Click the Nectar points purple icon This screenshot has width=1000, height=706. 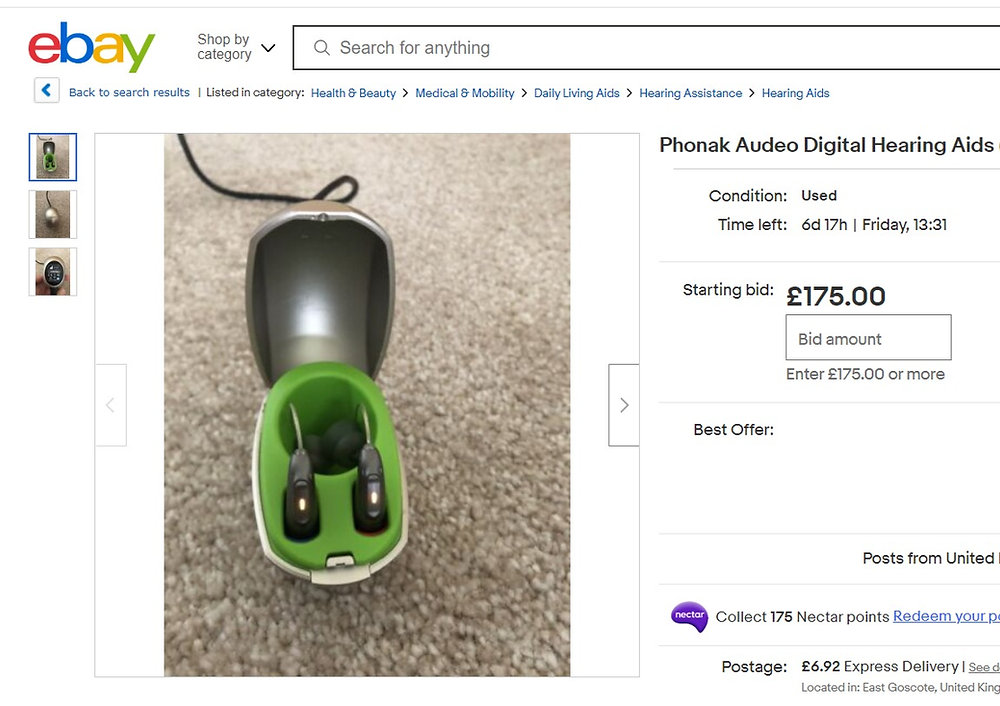coord(688,617)
